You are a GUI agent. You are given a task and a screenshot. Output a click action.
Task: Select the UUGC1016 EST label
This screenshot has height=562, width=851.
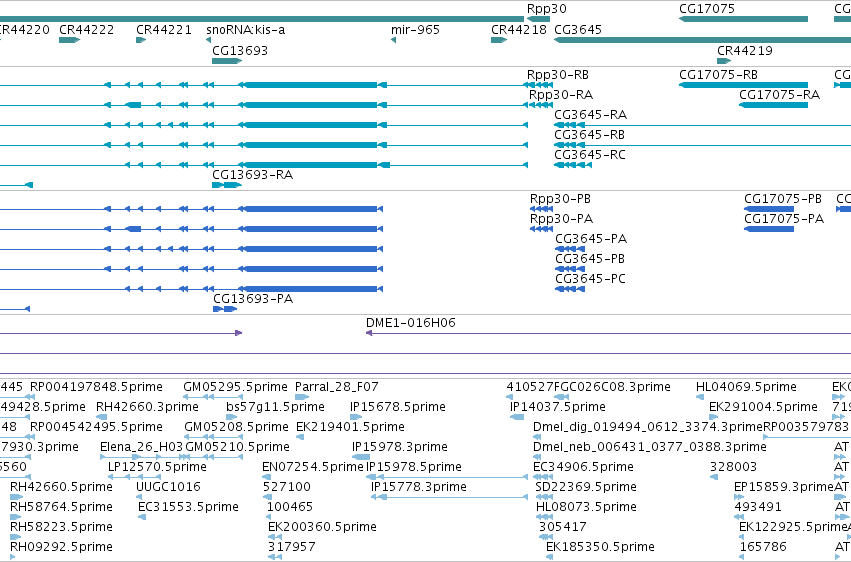(x=168, y=487)
